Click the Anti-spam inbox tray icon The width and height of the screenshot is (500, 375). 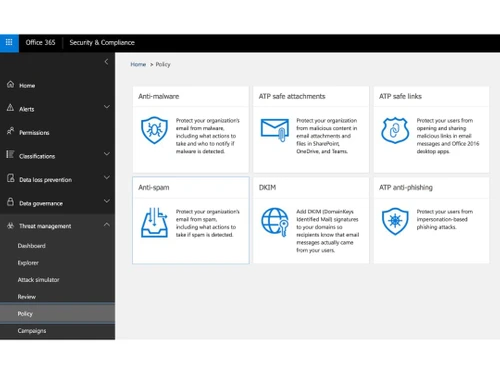[x=154, y=222]
